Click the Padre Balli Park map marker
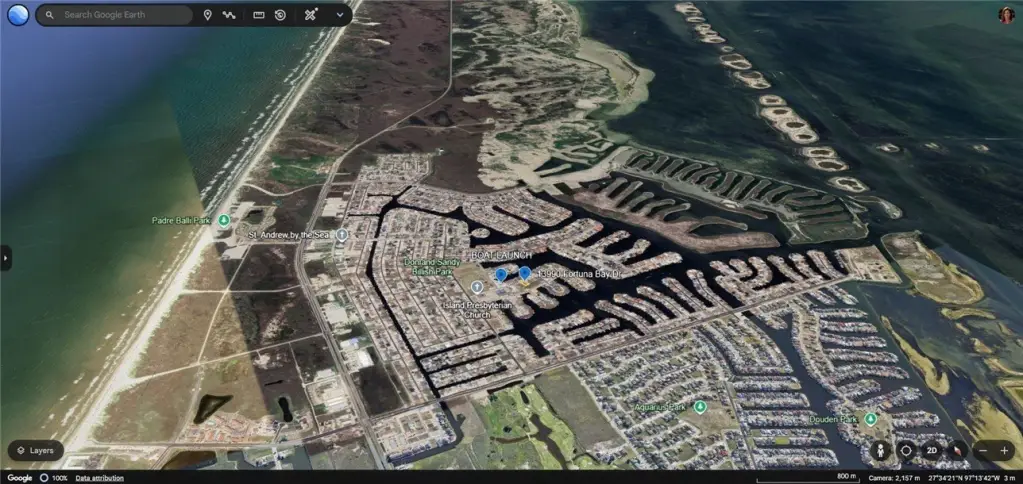Image resolution: width=1023 pixels, height=484 pixels. pos(224,220)
